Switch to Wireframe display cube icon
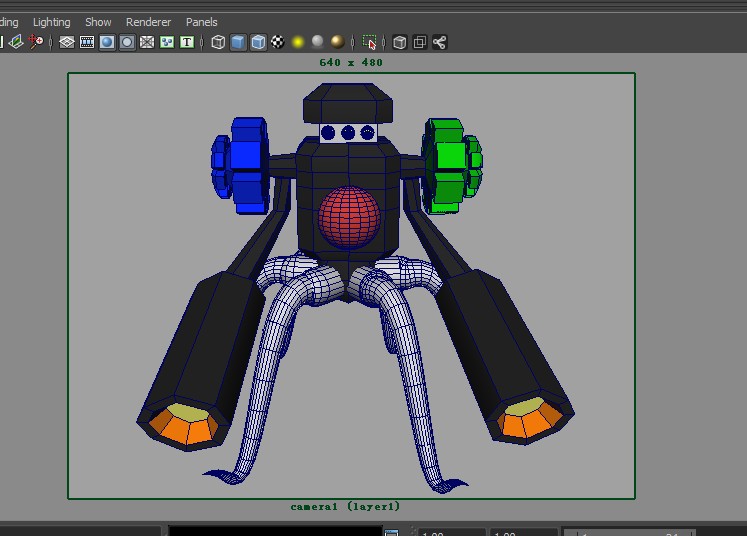The image size is (747, 536). coord(218,42)
